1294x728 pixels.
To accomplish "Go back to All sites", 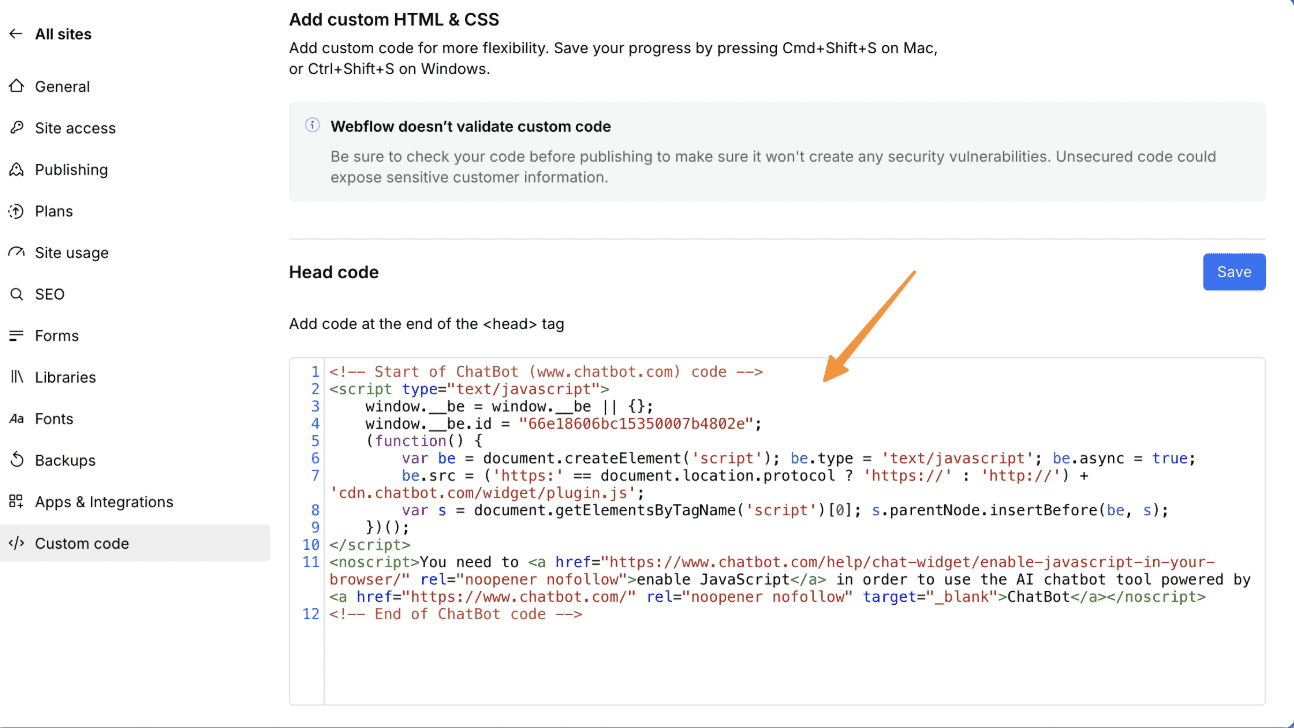I will (63, 34).
